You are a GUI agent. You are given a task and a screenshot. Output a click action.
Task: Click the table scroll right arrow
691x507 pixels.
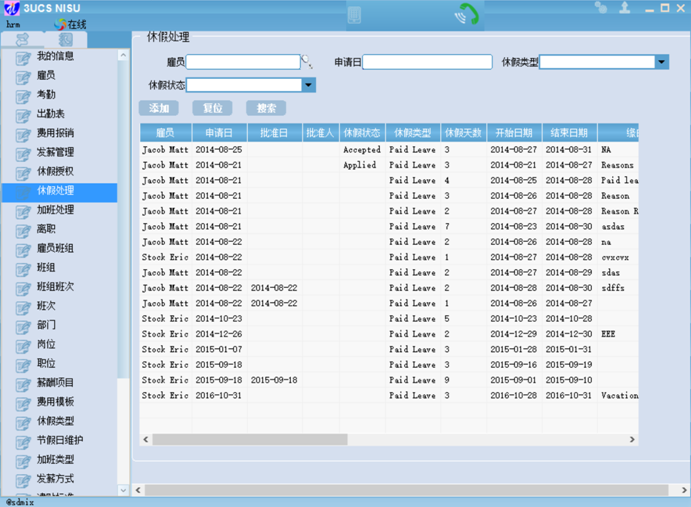click(x=632, y=440)
